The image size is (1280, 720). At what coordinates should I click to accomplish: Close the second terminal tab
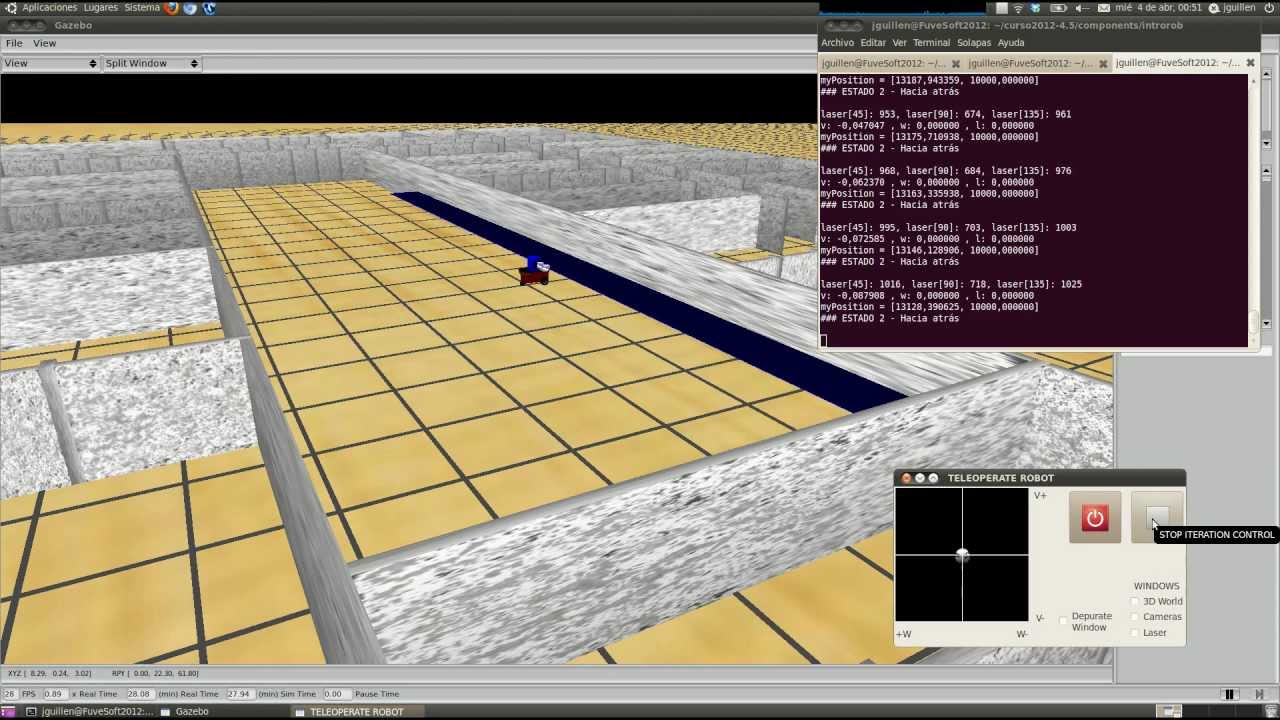tap(1103, 63)
